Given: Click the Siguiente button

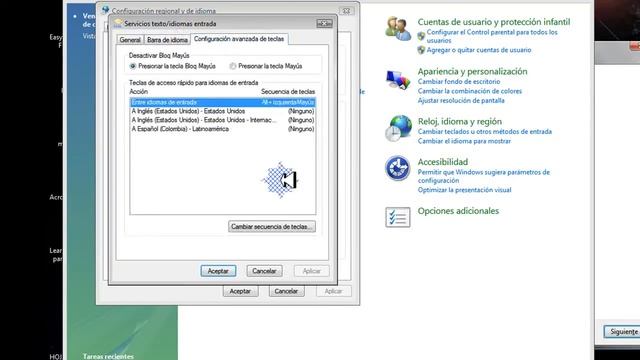Looking at the screenshot, I should pyautogui.click(x=622, y=332).
